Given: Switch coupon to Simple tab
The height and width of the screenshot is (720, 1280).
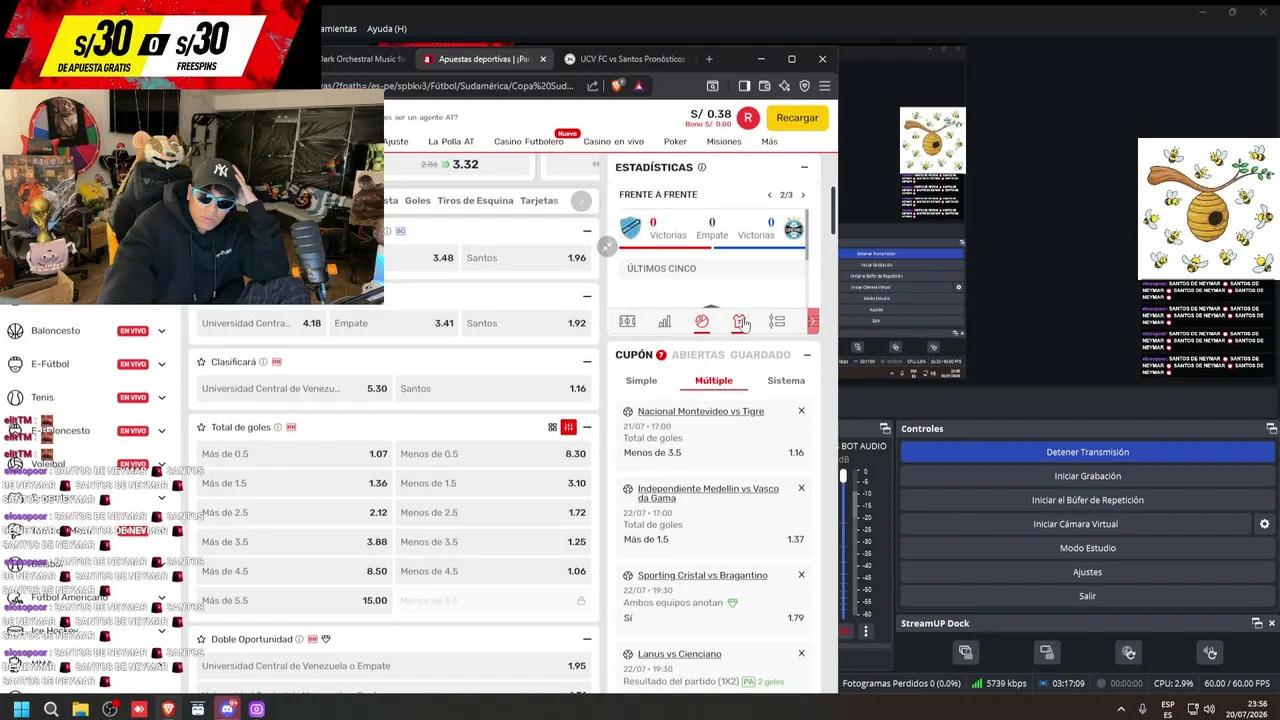Looking at the screenshot, I should pyautogui.click(x=642, y=380).
